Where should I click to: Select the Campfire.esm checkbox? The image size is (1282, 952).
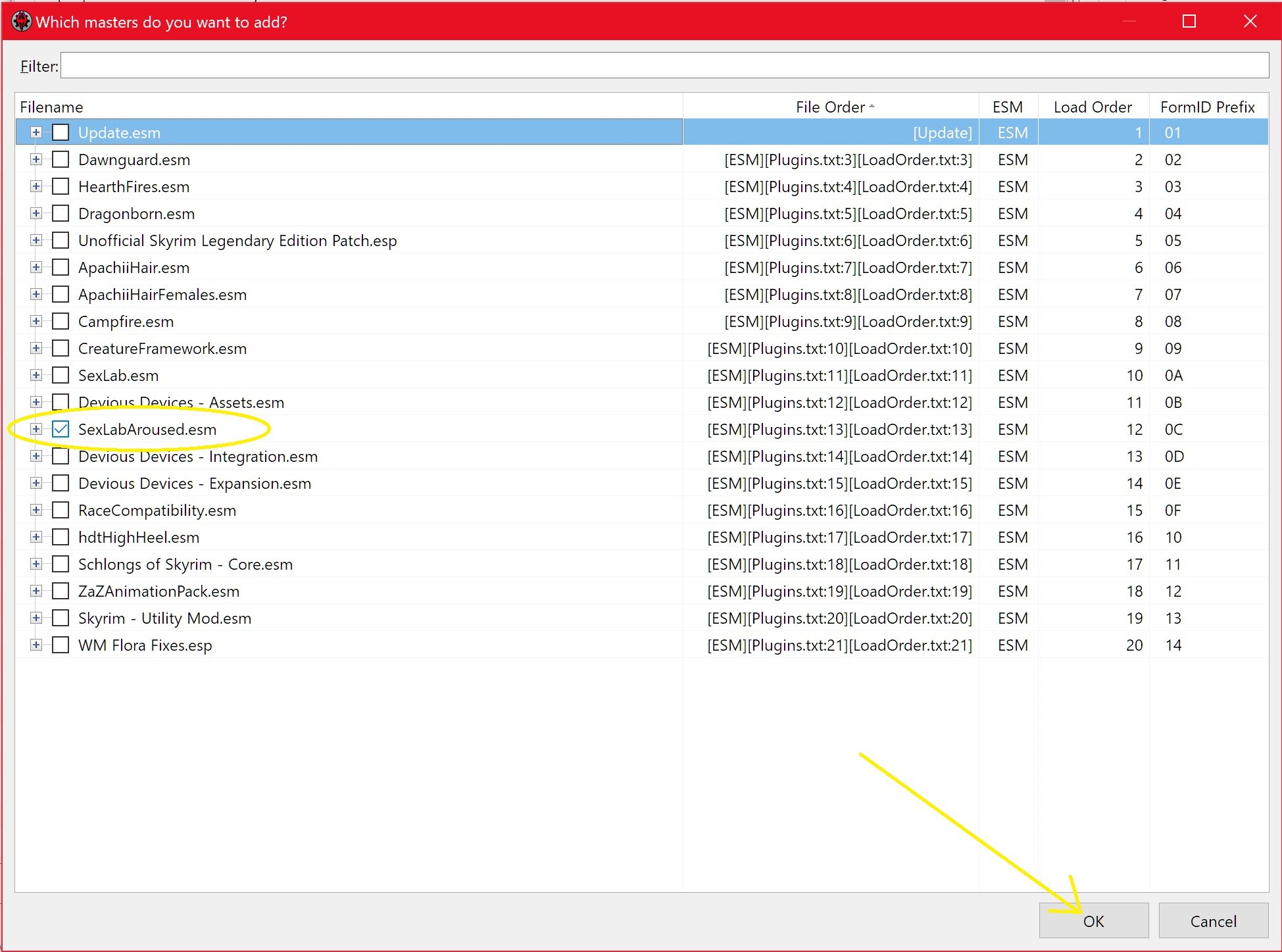click(x=61, y=321)
